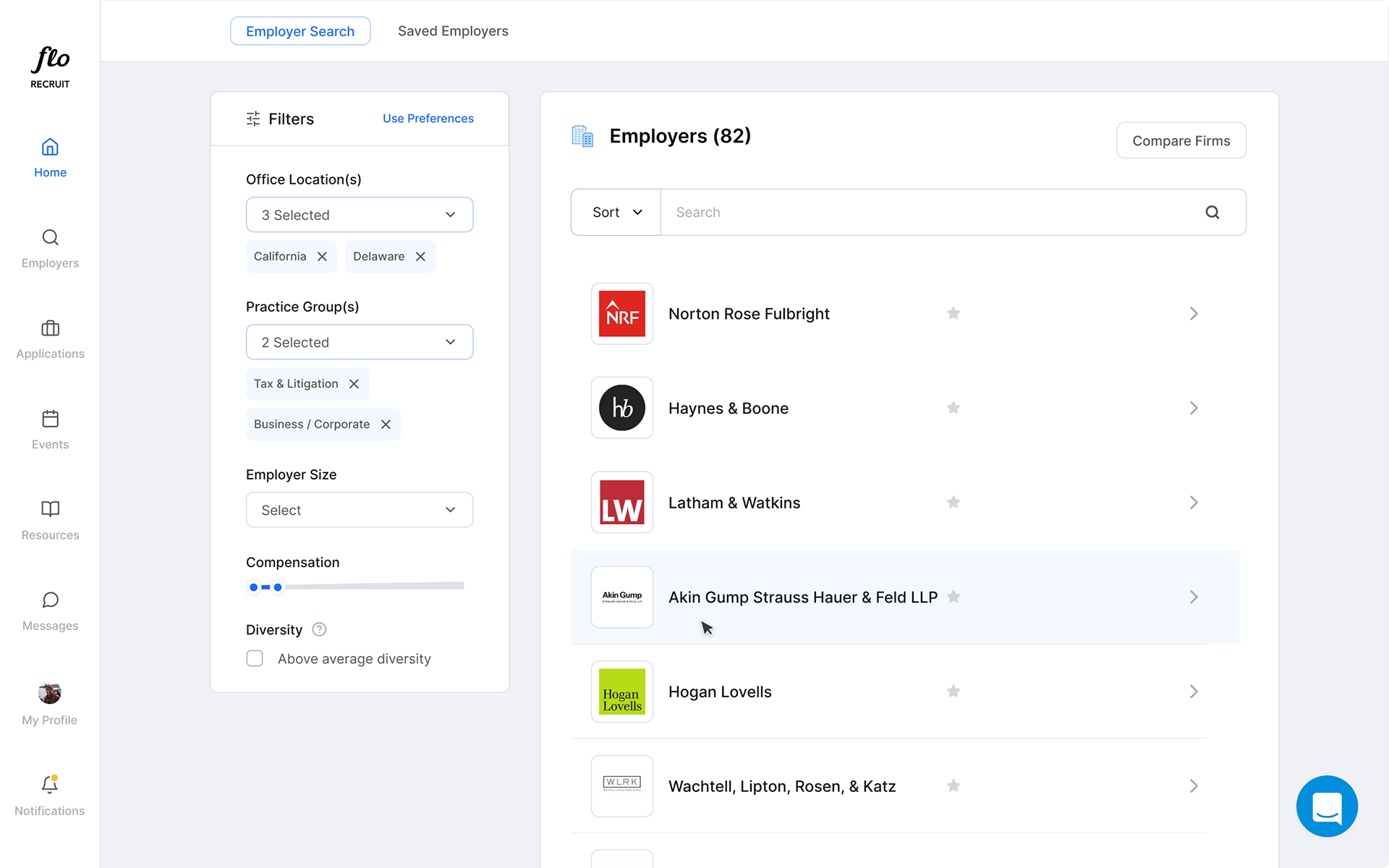The height and width of the screenshot is (868, 1389).
Task: Enable Above average diversity checkbox
Action: 255,658
